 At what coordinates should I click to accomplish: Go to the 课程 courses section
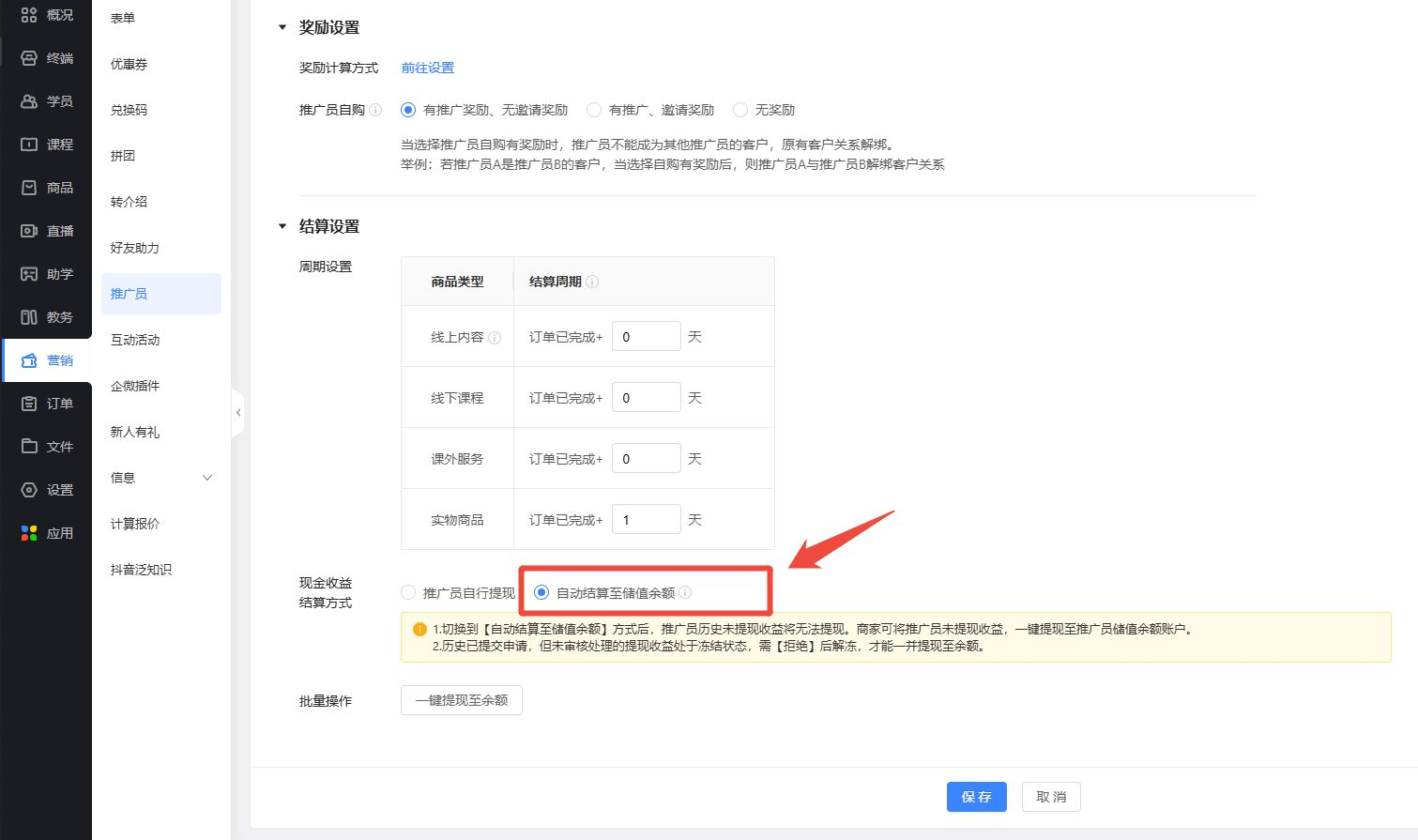pyautogui.click(x=47, y=144)
